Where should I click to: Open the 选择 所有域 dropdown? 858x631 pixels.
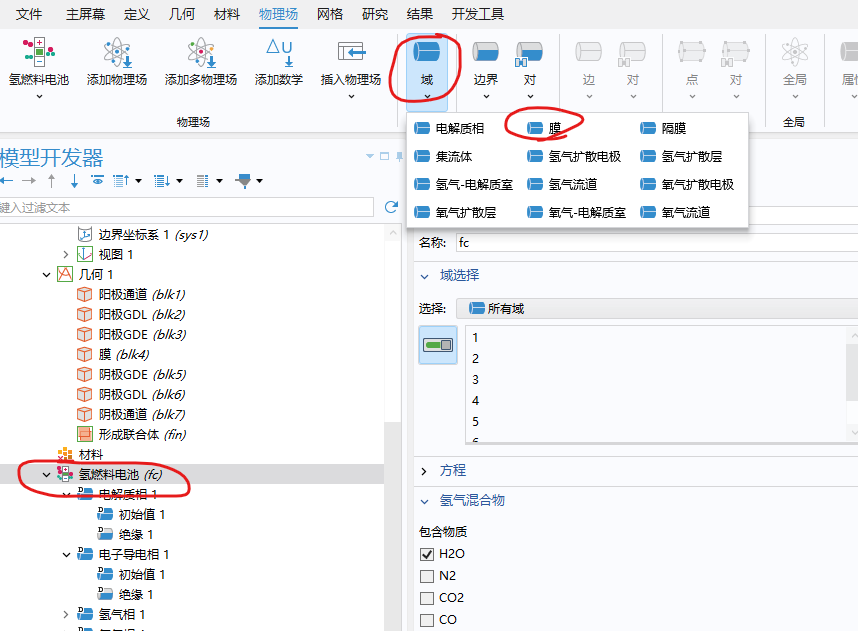(657, 309)
